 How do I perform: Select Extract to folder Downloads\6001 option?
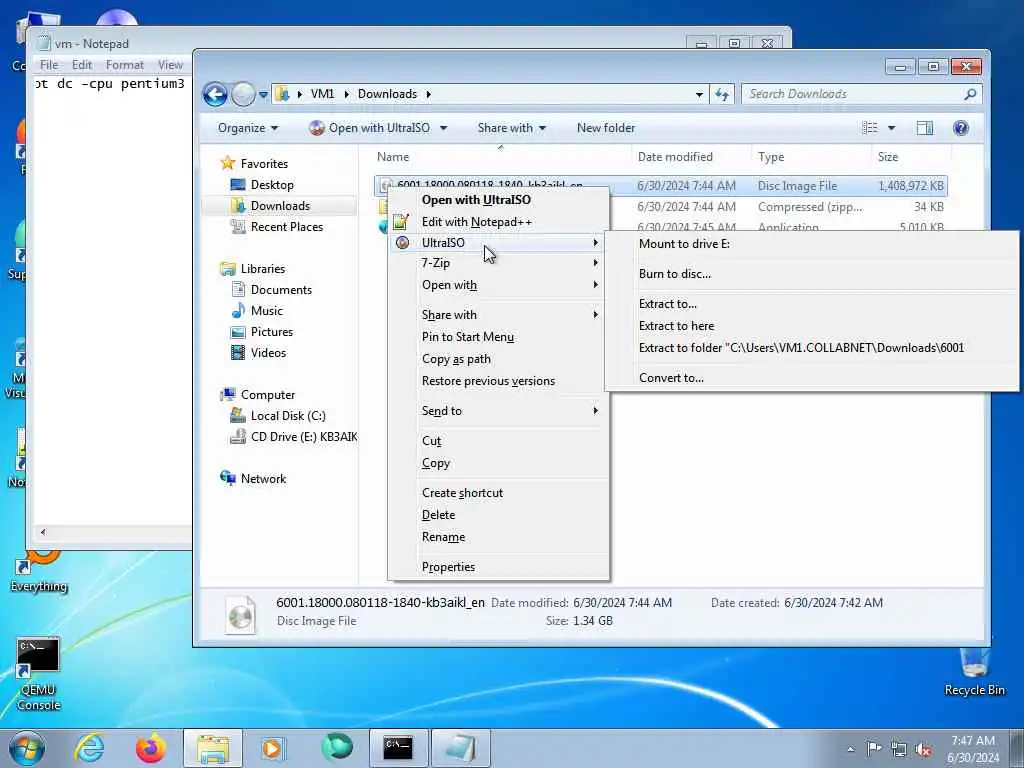pos(812,348)
